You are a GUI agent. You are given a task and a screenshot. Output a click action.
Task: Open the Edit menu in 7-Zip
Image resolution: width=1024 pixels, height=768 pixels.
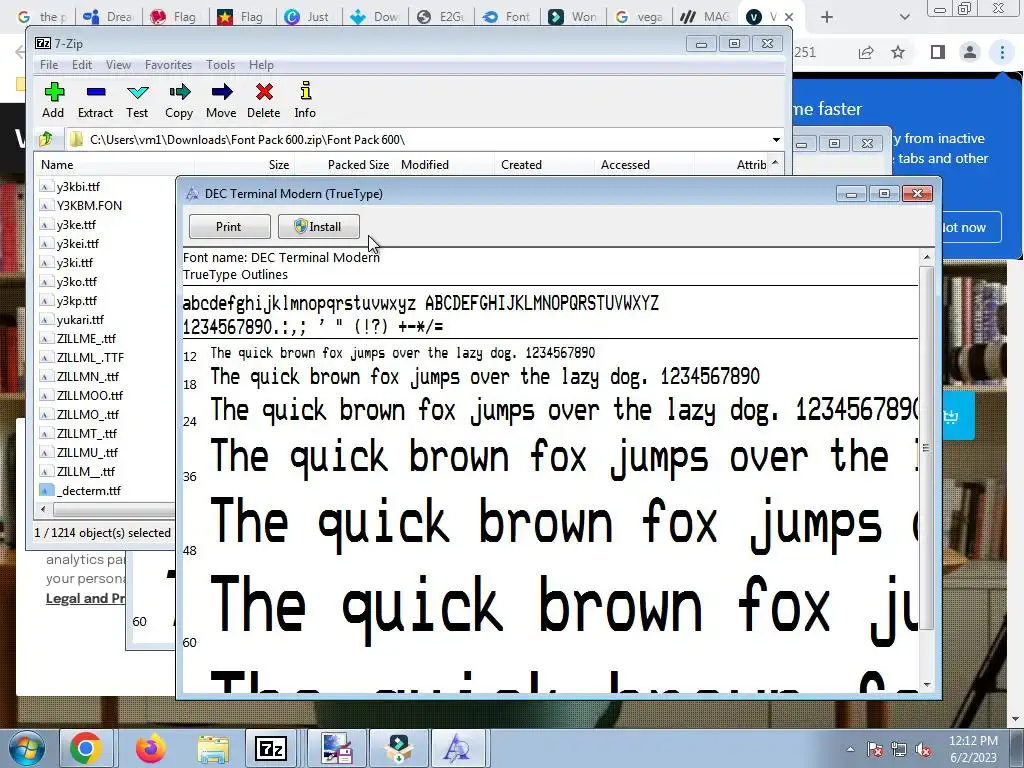tap(82, 65)
